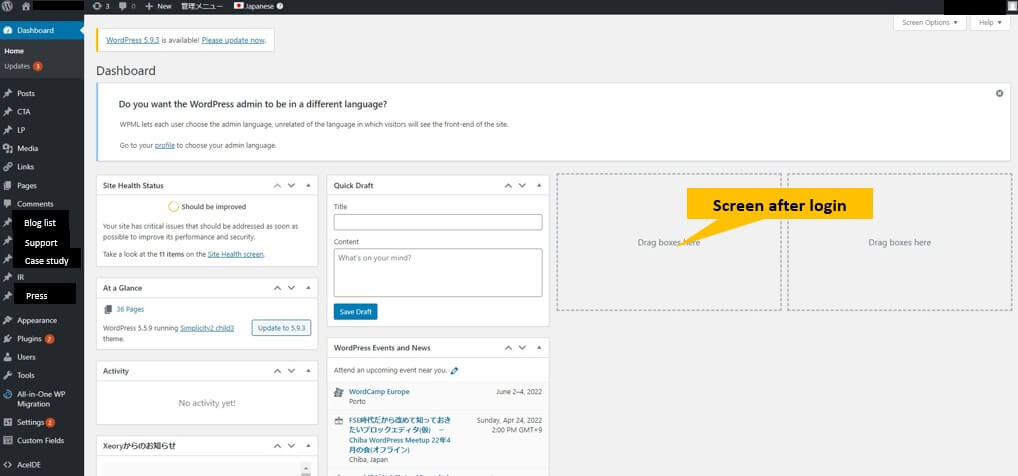Edit event location with the pencil icon
This screenshot has width=1018, height=476.
454,371
